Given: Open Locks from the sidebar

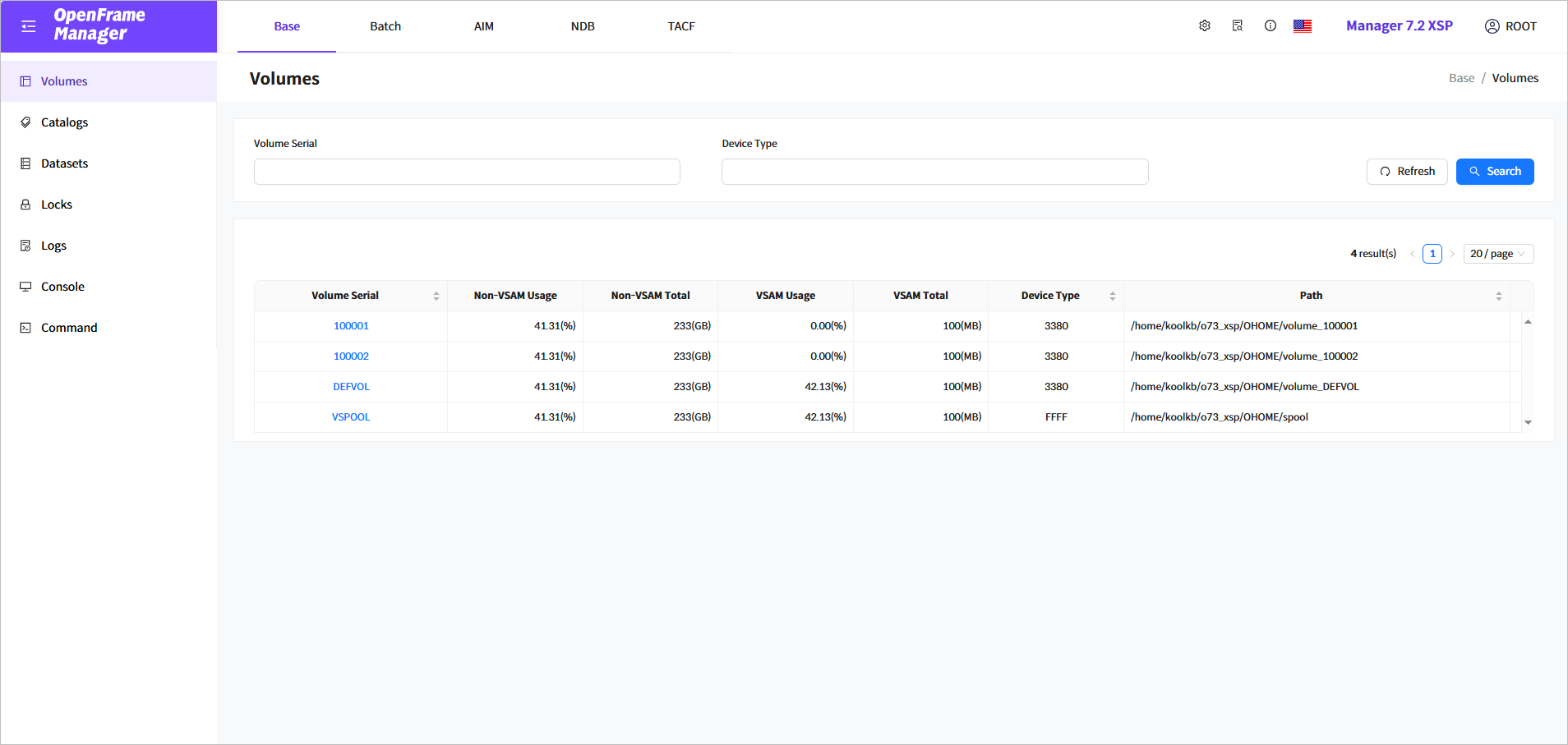Looking at the screenshot, I should 56,205.
